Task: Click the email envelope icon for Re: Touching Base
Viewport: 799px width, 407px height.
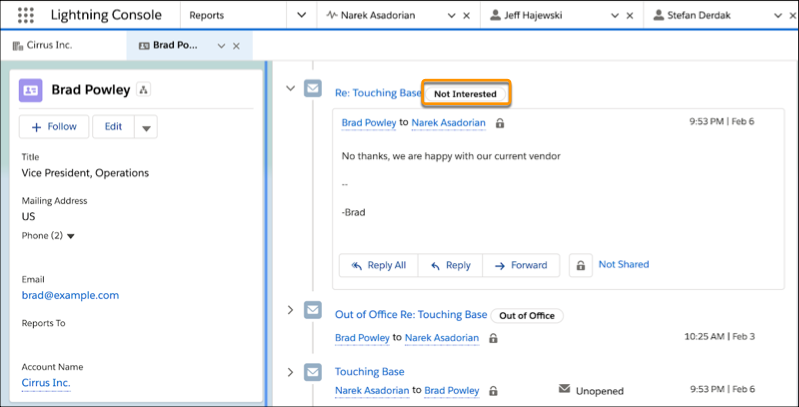Action: point(313,89)
